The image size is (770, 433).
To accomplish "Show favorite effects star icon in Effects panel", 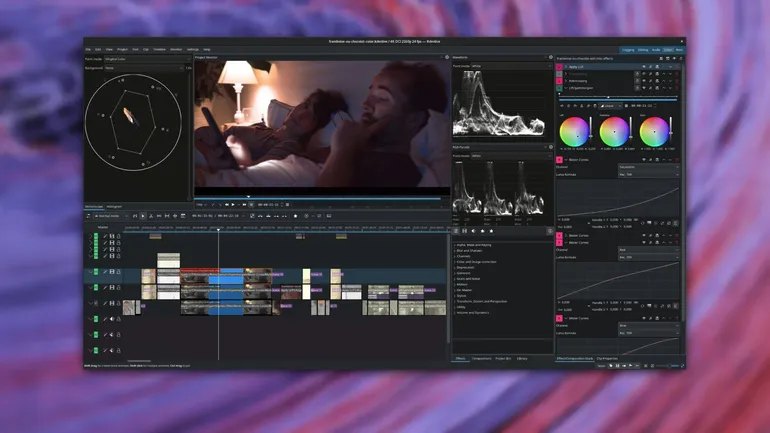I will (x=491, y=231).
